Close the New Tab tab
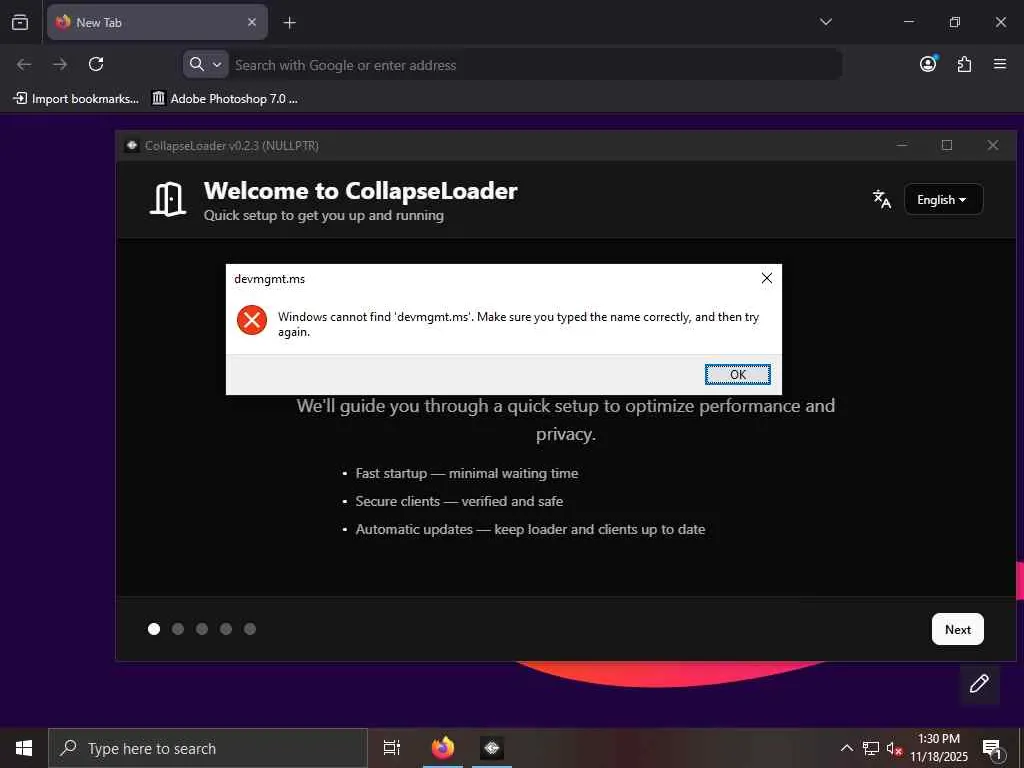This screenshot has height=768, width=1024. [252, 22]
